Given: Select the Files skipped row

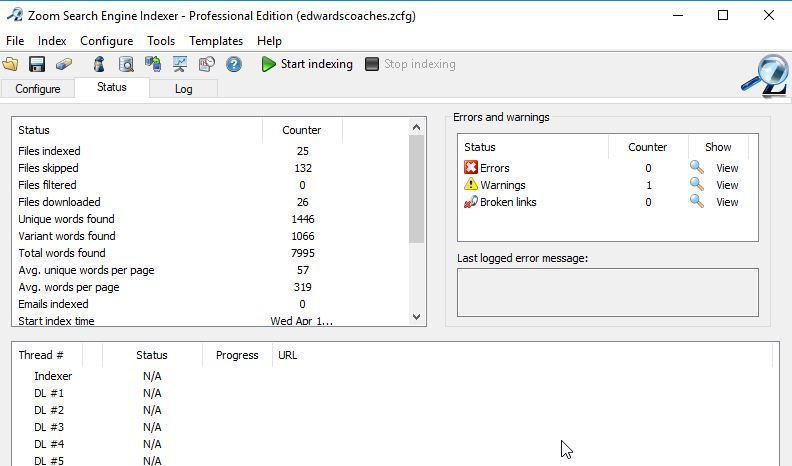Looking at the screenshot, I should pyautogui.click(x=212, y=168).
